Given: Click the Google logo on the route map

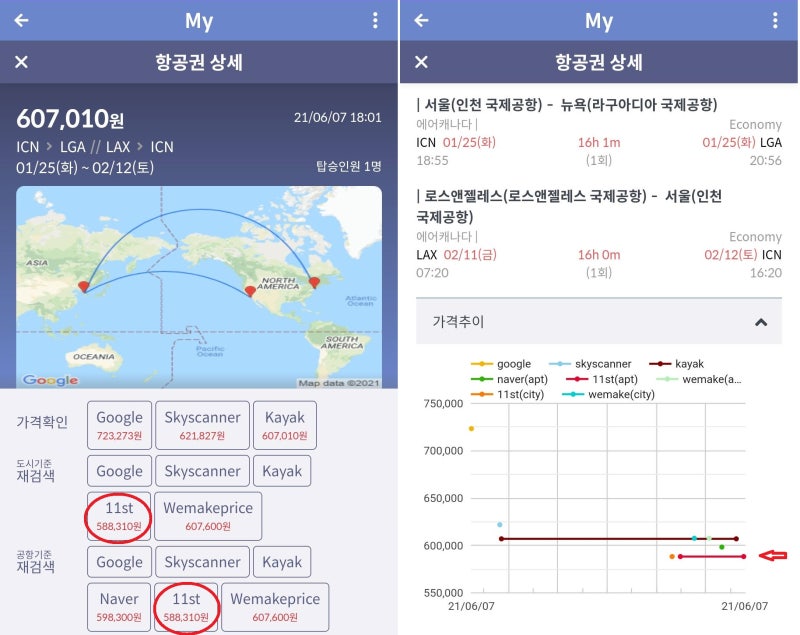Looking at the screenshot, I should coord(52,380).
